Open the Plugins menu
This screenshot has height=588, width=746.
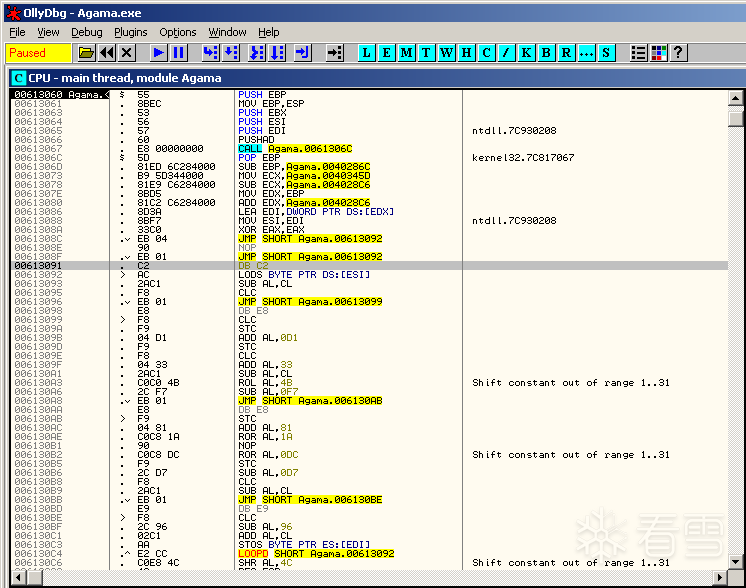[x=131, y=32]
